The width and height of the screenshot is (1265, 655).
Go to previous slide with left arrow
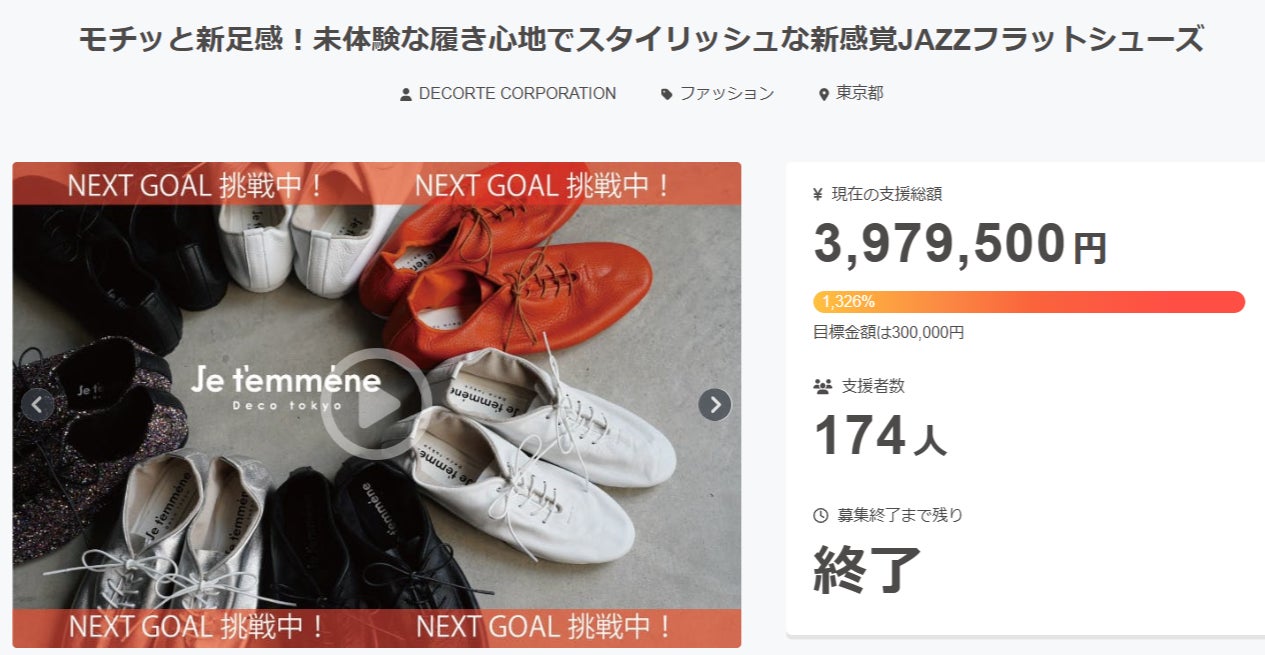pyautogui.click(x=38, y=404)
